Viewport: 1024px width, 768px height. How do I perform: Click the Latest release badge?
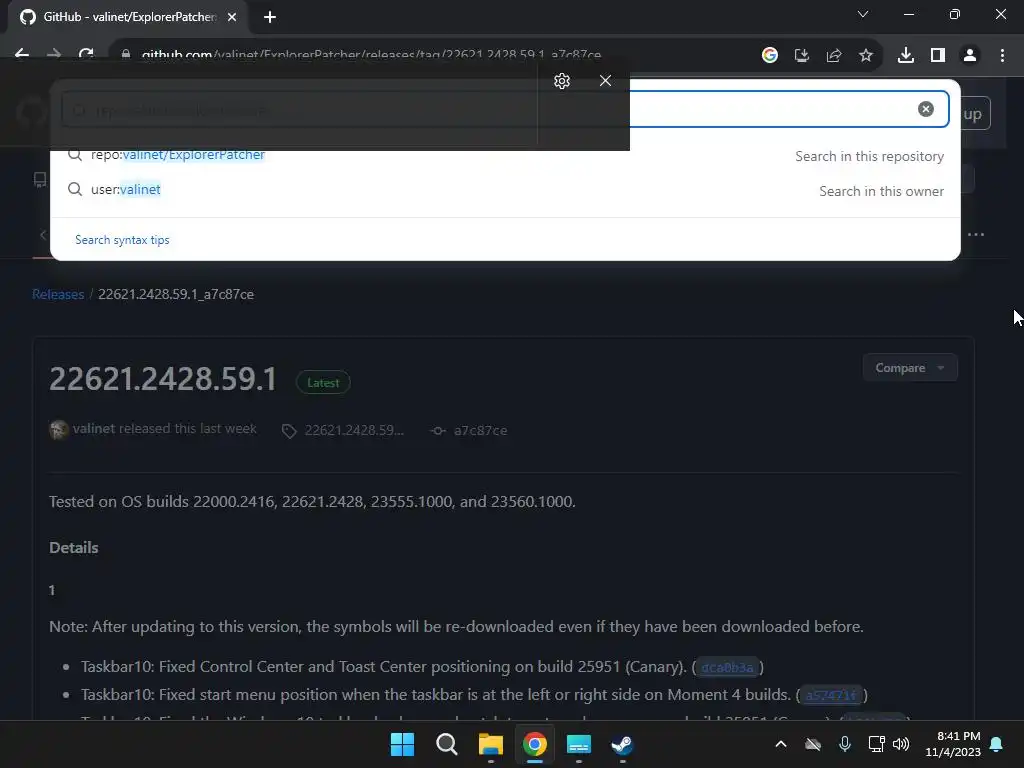coord(323,383)
